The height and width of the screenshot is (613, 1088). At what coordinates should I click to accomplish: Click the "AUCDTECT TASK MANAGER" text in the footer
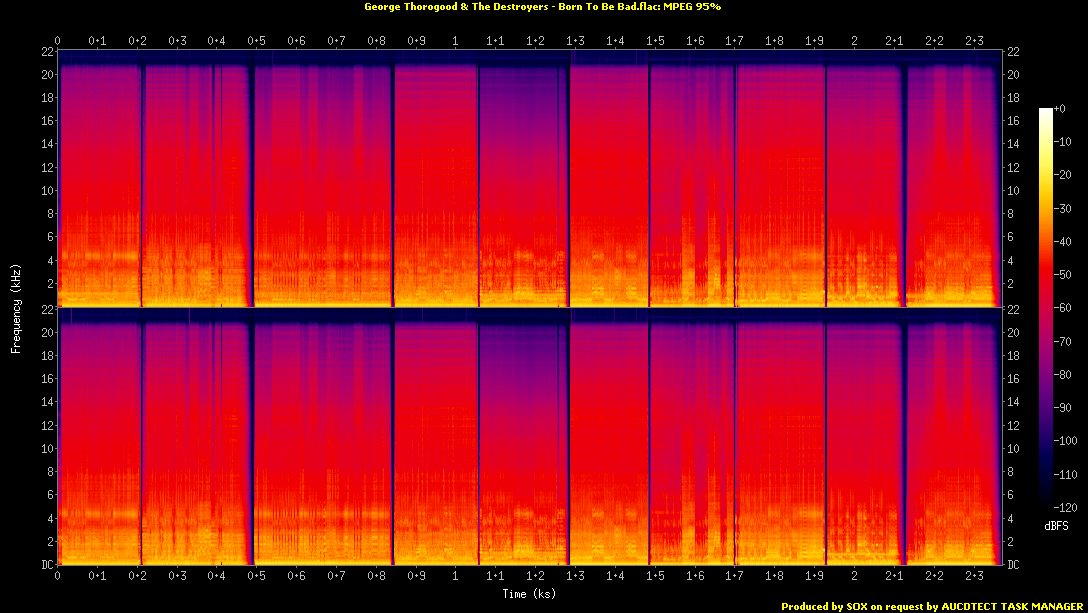point(1006,606)
